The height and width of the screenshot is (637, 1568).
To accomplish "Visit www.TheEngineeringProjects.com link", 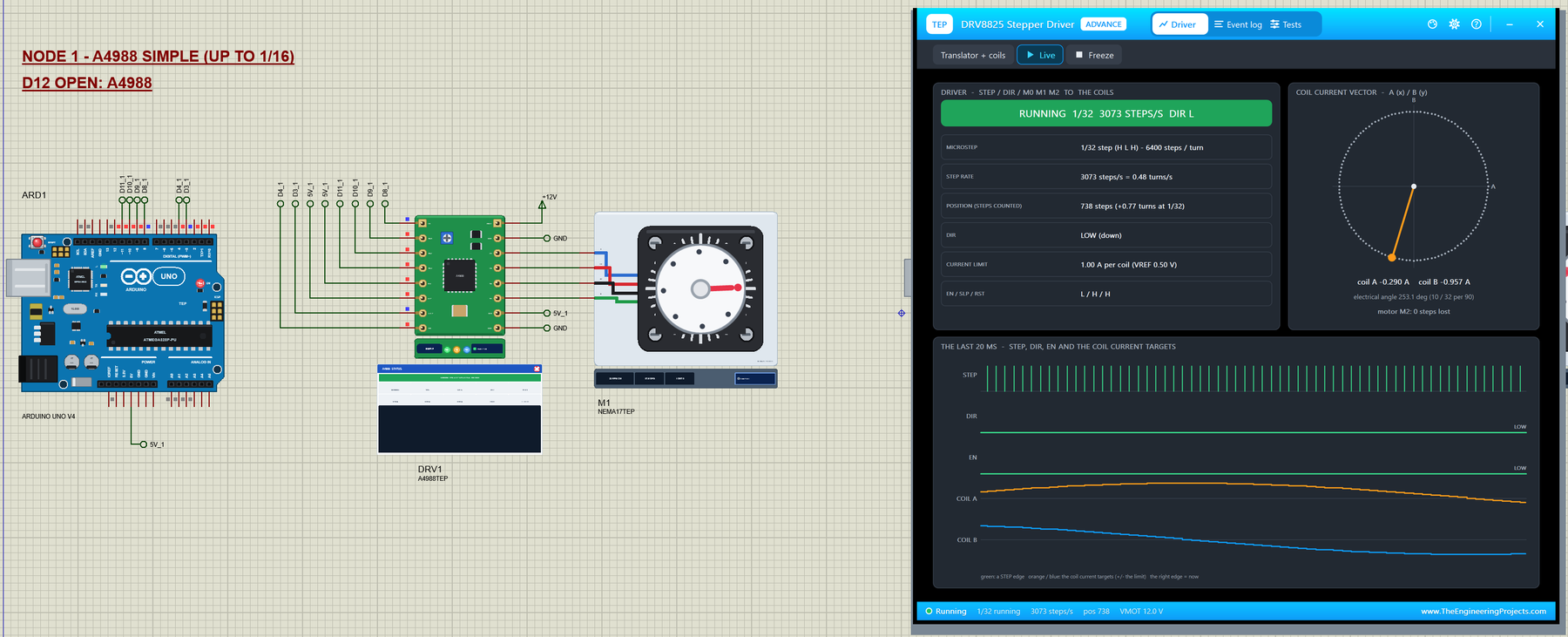I will (x=1484, y=611).
